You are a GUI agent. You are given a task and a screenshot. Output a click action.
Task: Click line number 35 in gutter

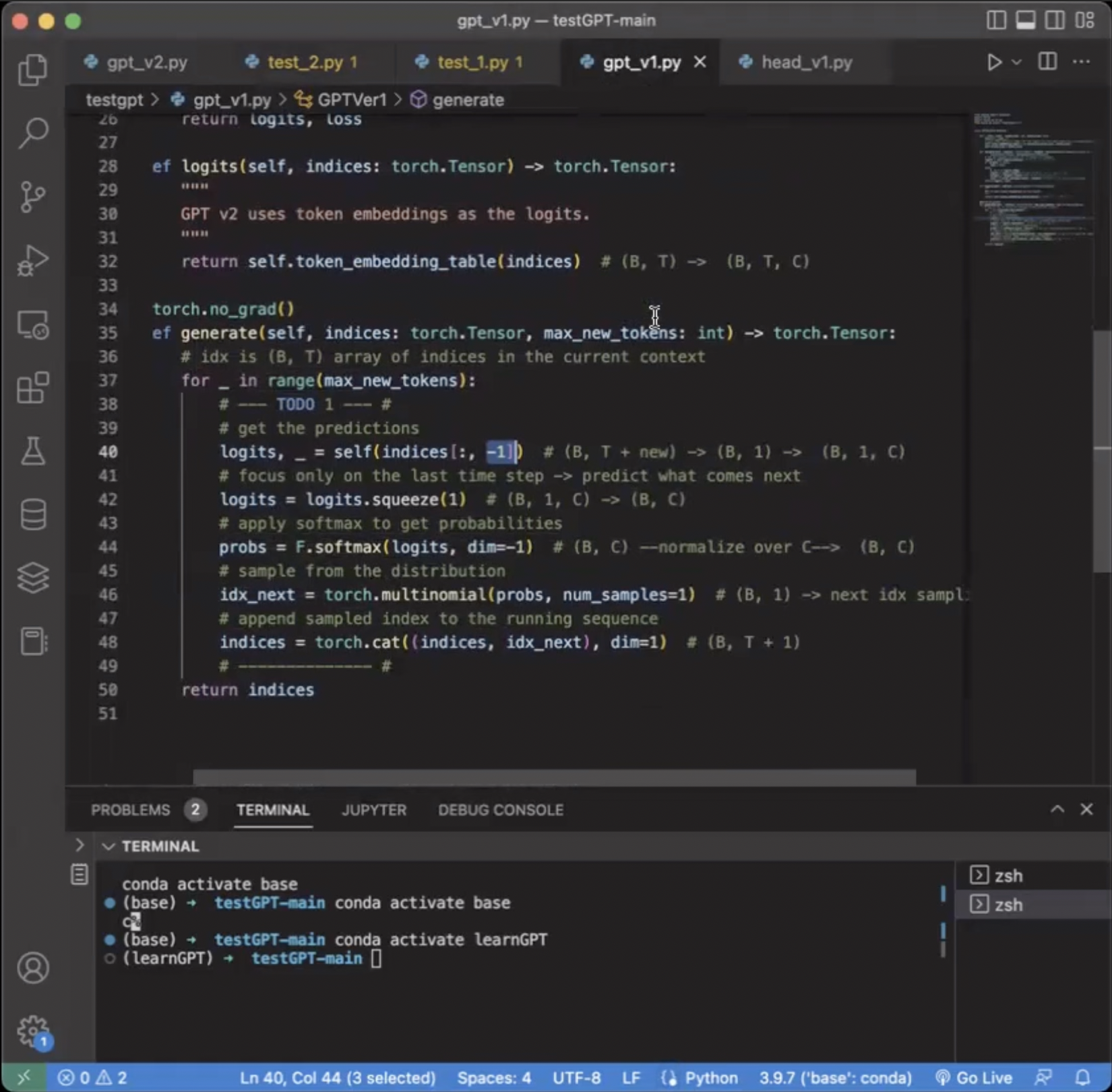pos(108,333)
